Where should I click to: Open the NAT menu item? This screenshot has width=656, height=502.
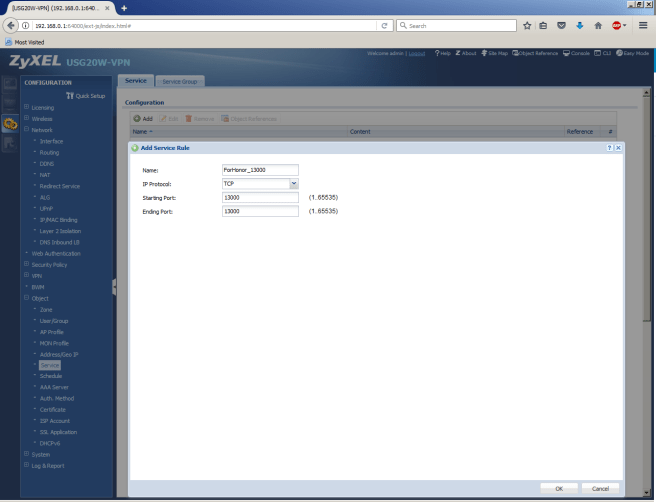point(45,175)
